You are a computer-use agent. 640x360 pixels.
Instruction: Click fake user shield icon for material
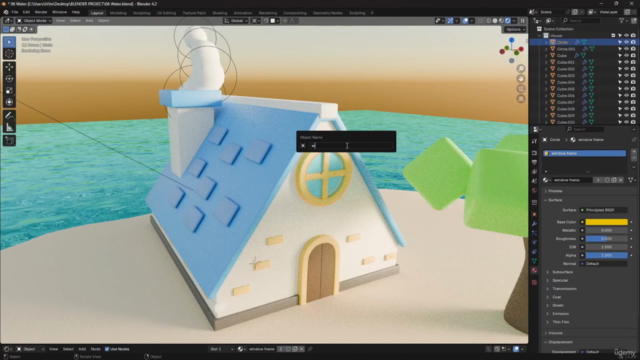(607, 180)
